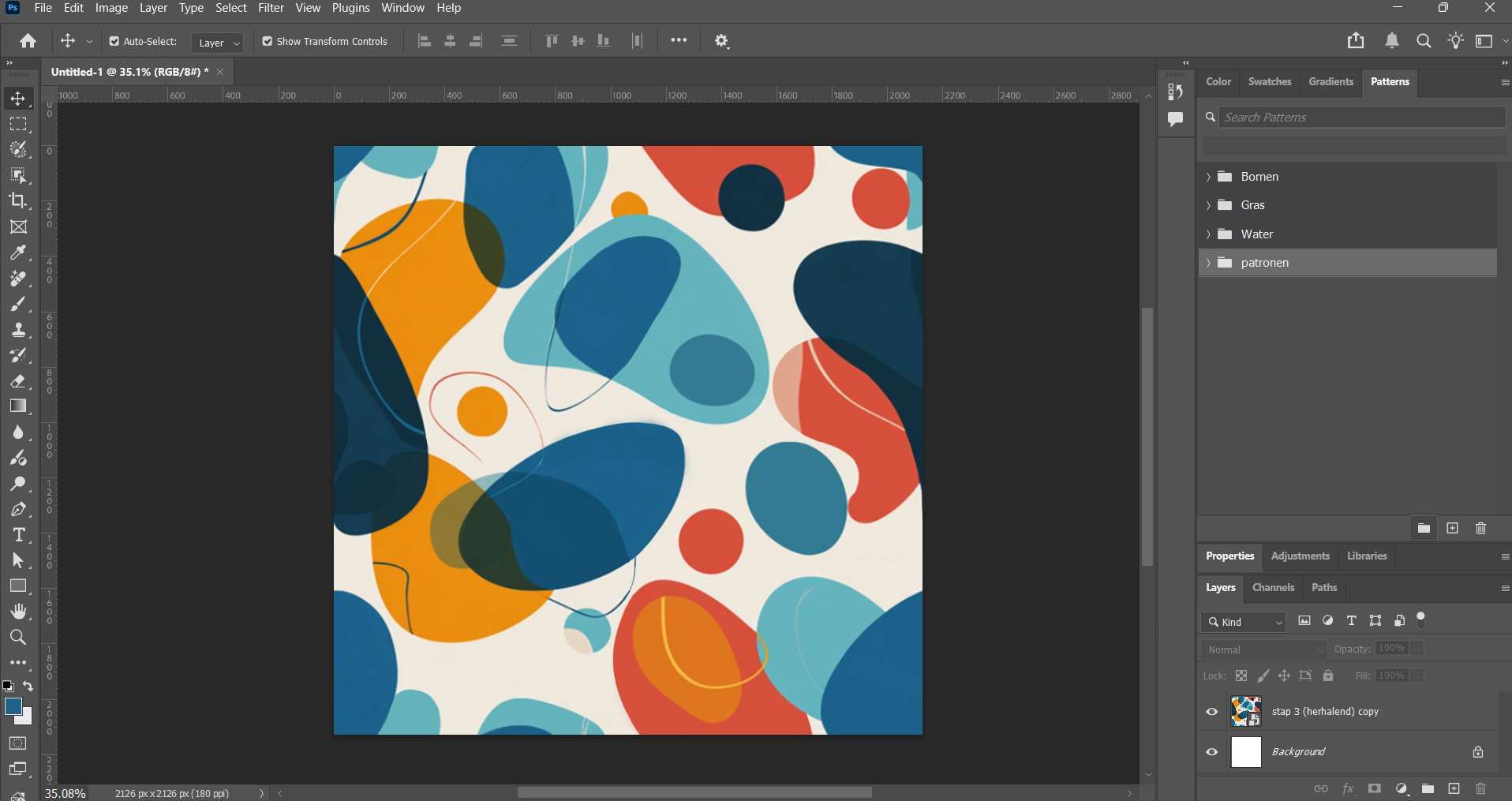The image size is (1512, 801).
Task: Expand the patronen pattern folder
Action: 1208,263
